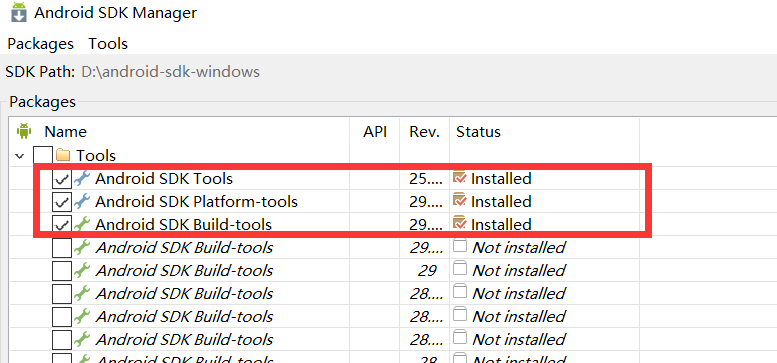The image size is (777, 363).
Task: Click Not installed icon for revision 29
Action: coord(460,269)
